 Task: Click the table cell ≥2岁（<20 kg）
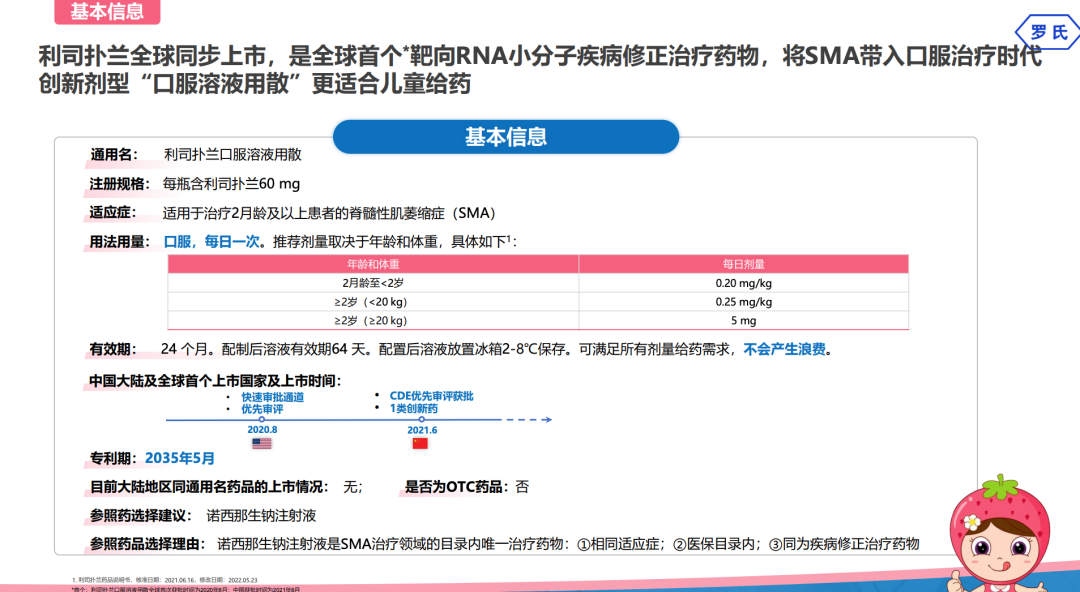tap(373, 302)
